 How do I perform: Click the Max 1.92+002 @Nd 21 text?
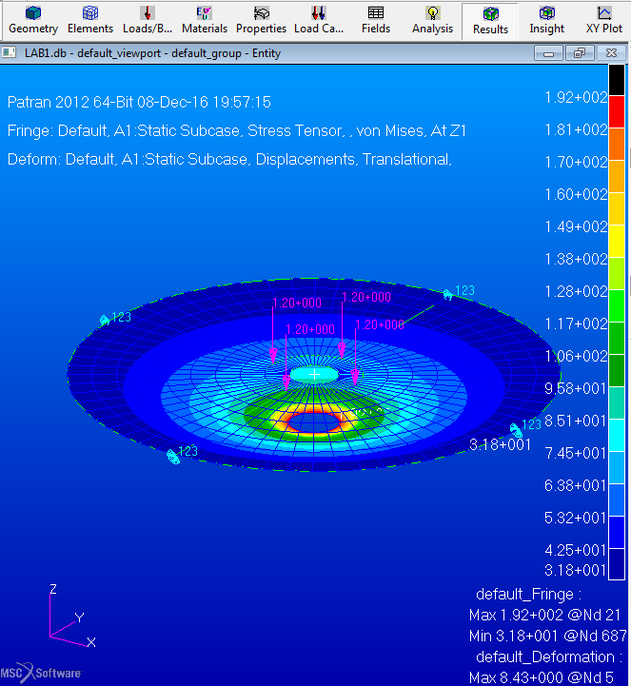(545, 615)
